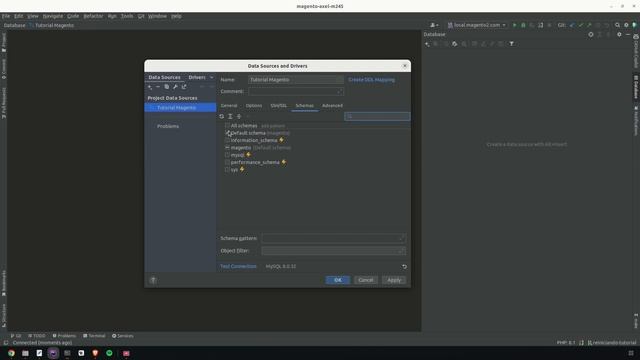Screen dimensions: 640x360
Task: Click the hide minus icon of Database panel
Action: coord(628,34)
